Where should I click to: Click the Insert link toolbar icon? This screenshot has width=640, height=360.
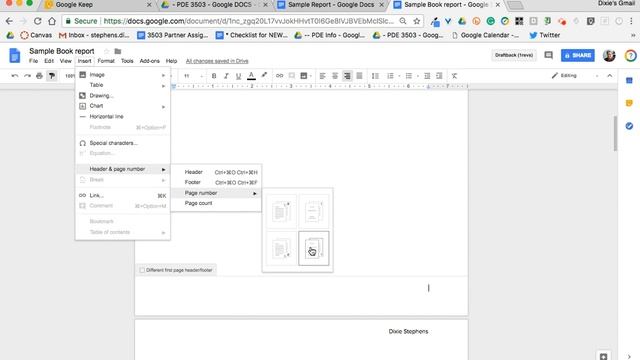pyautogui.click(x=279, y=76)
